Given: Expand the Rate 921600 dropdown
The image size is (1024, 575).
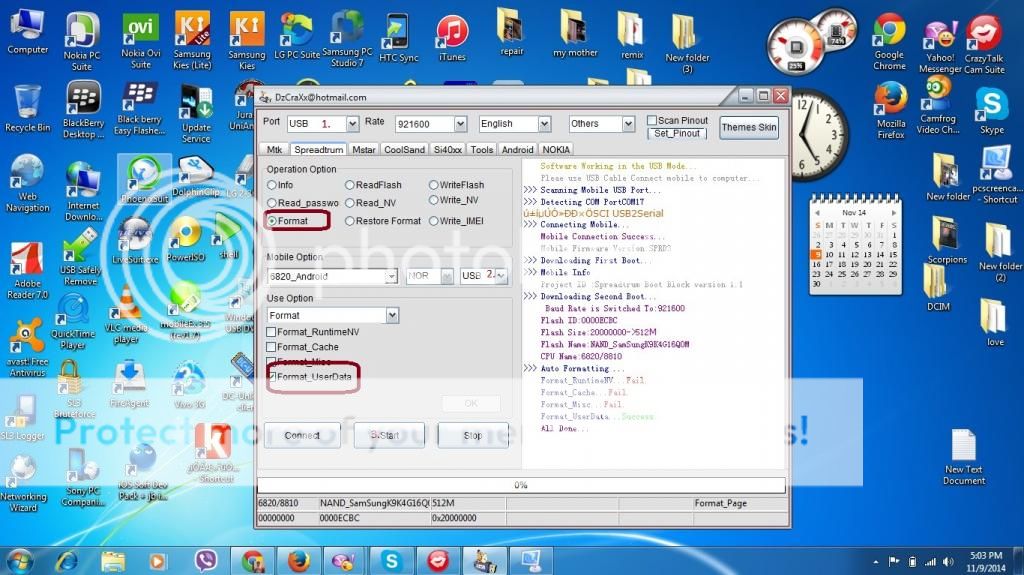Looking at the screenshot, I should click(x=460, y=124).
